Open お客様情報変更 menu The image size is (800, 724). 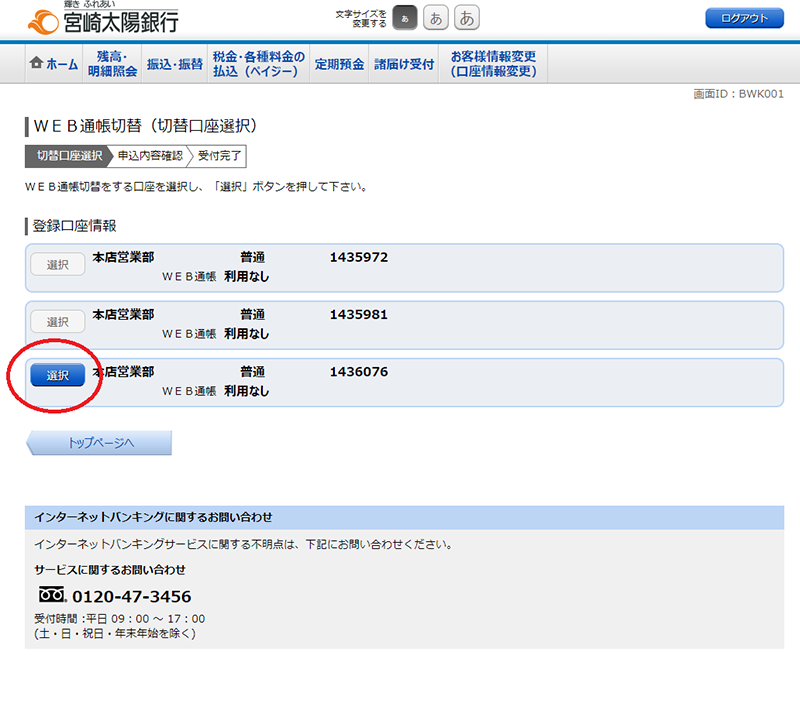[x=493, y=64]
